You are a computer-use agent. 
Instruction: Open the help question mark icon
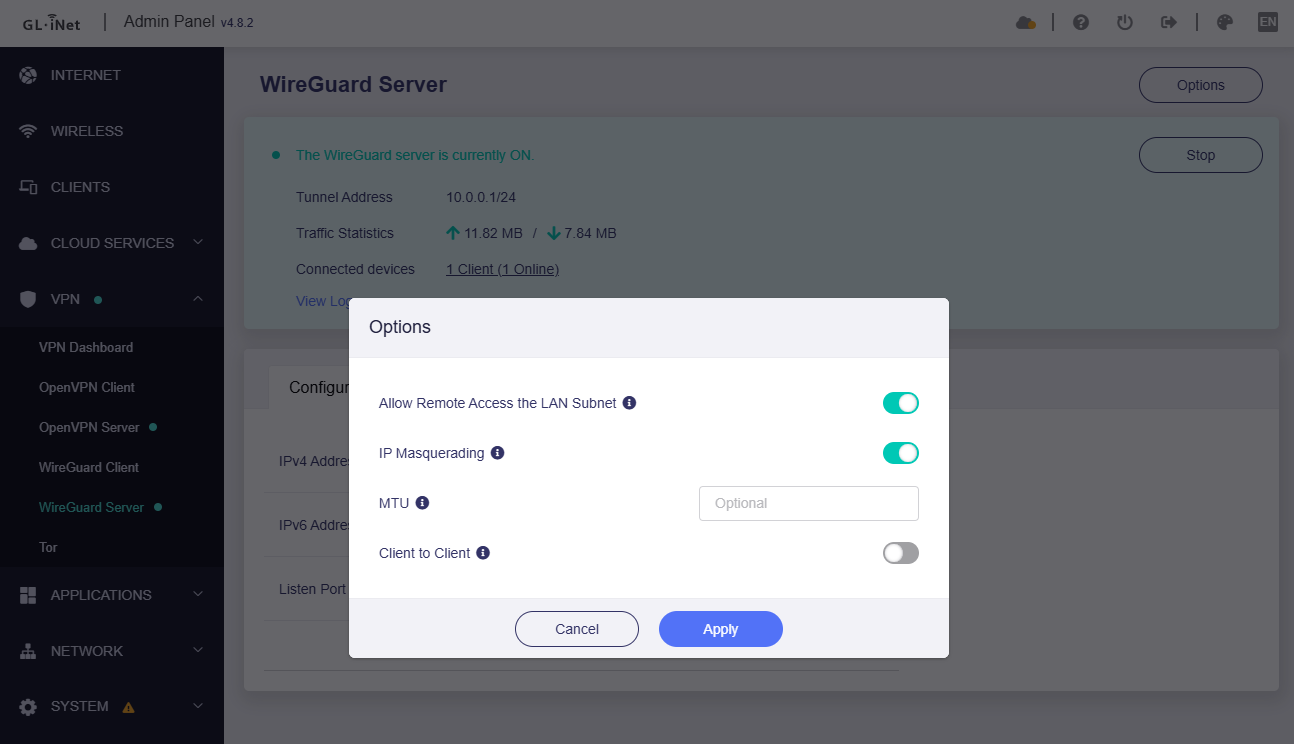coord(1081,22)
